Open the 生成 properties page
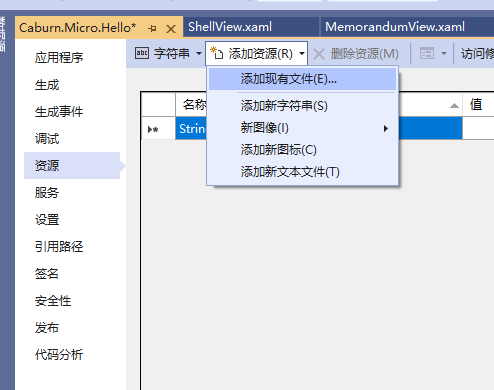The height and width of the screenshot is (390, 494). [47, 85]
